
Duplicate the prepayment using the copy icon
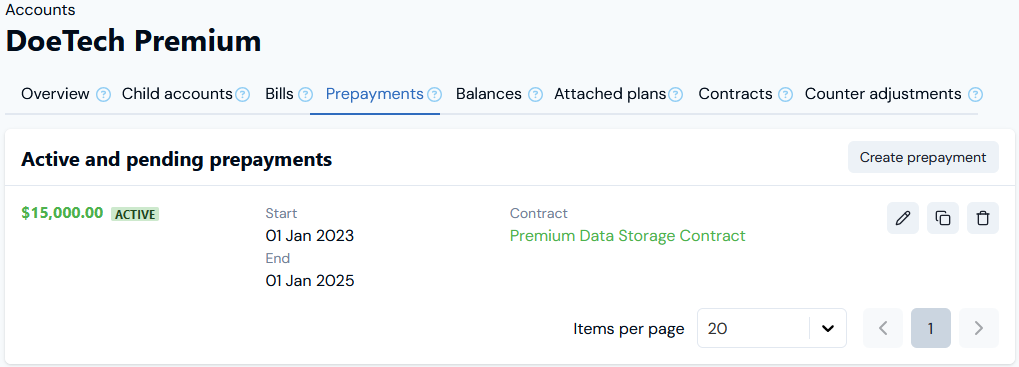(x=943, y=218)
